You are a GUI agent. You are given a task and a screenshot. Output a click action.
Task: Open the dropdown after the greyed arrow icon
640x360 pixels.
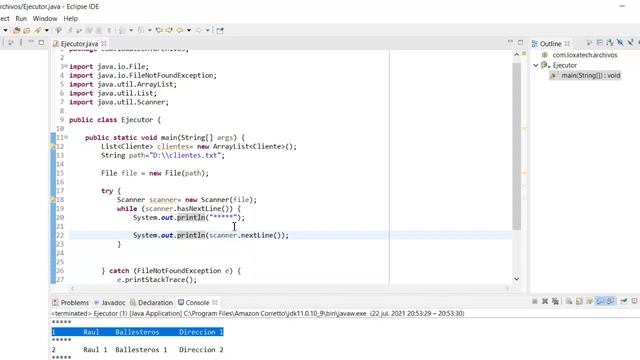coord(207,30)
